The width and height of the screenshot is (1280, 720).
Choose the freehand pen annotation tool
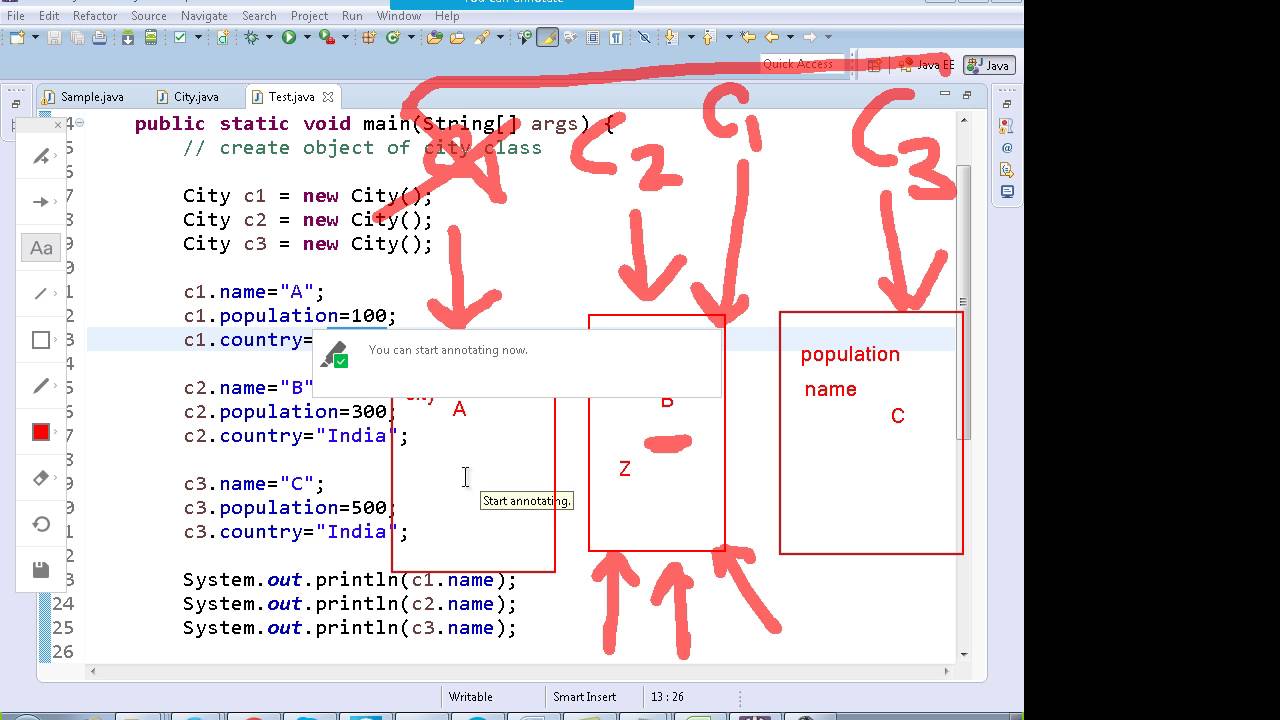click(41, 386)
